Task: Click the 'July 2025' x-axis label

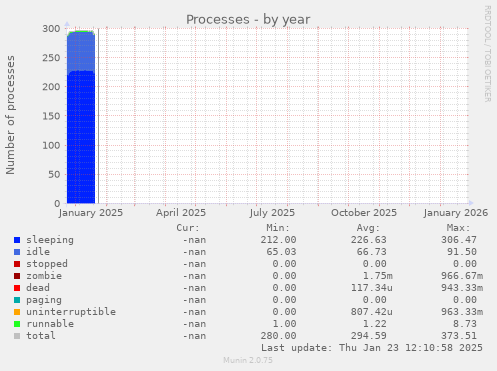Action: (x=272, y=213)
